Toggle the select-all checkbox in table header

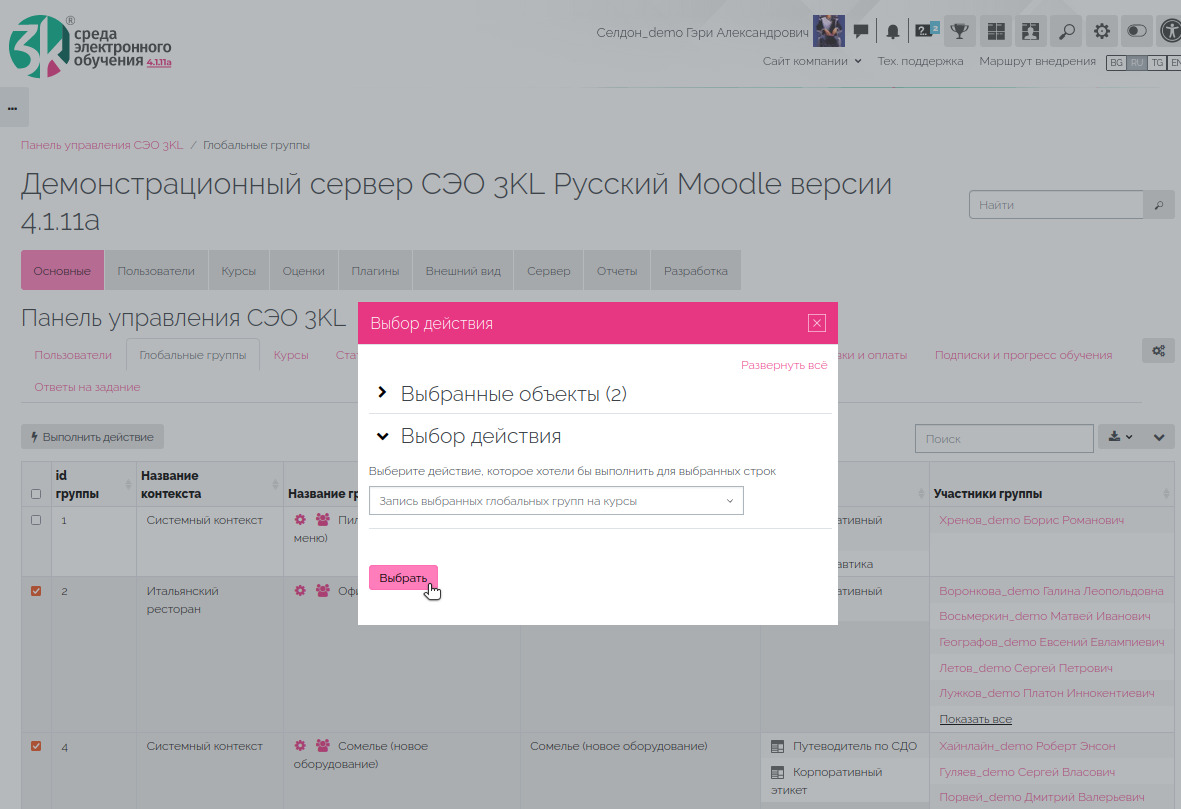click(x=35, y=494)
